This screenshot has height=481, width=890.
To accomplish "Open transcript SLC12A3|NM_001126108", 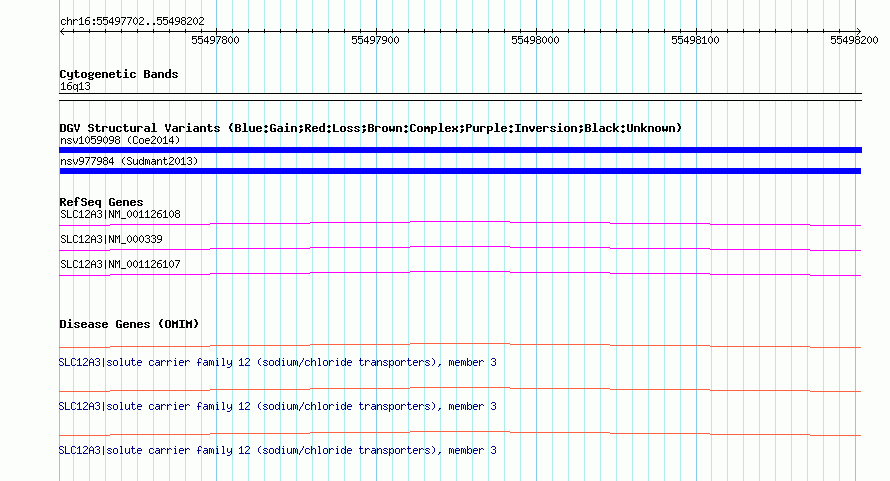I will [x=120, y=215].
